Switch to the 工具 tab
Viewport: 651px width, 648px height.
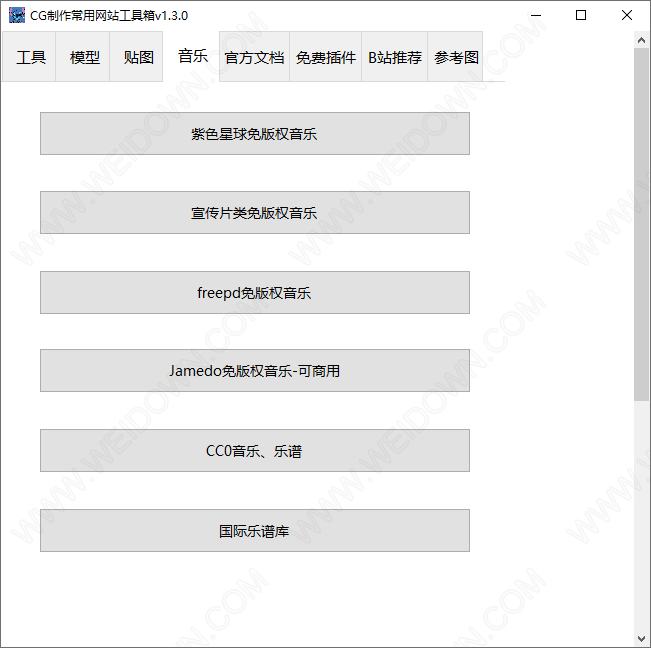click(29, 56)
